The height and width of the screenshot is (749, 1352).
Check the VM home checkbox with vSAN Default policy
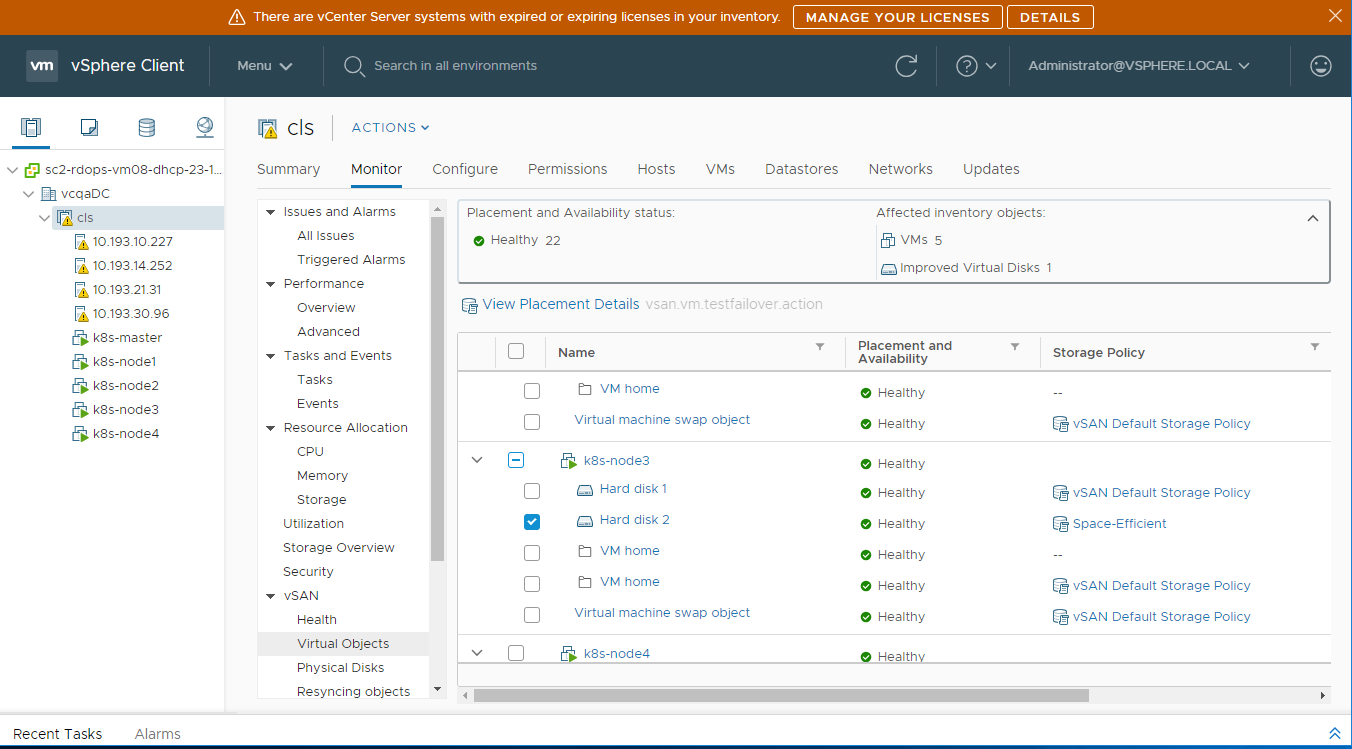(x=532, y=584)
